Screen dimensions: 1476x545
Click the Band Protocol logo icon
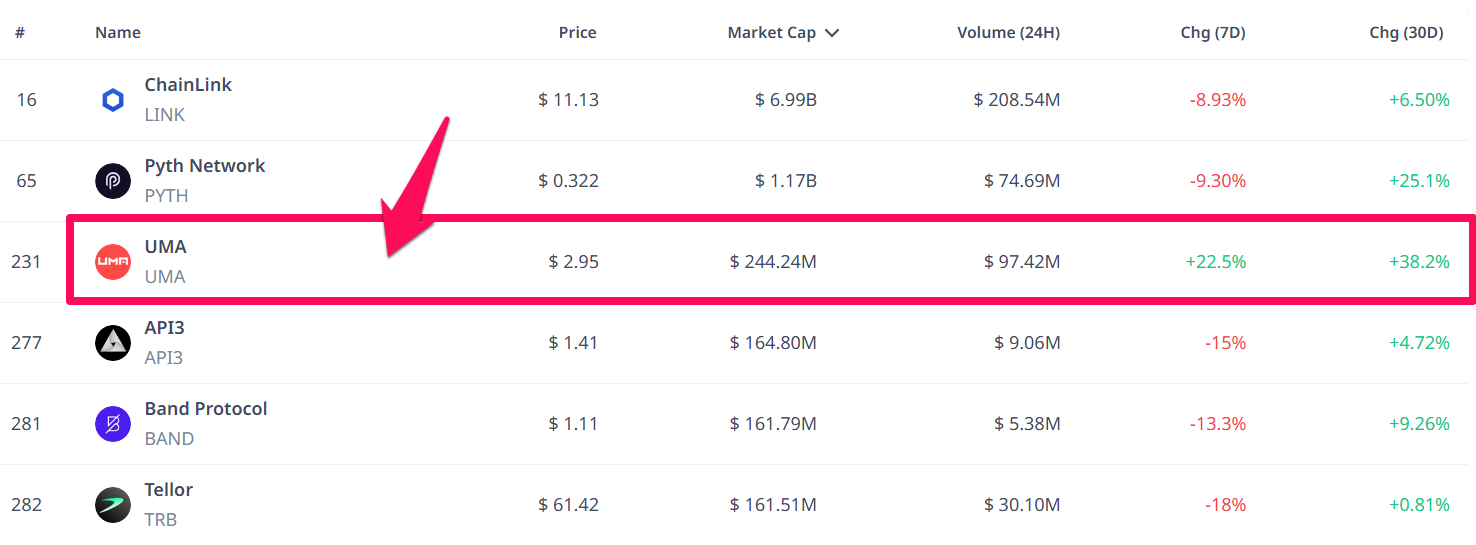click(113, 424)
